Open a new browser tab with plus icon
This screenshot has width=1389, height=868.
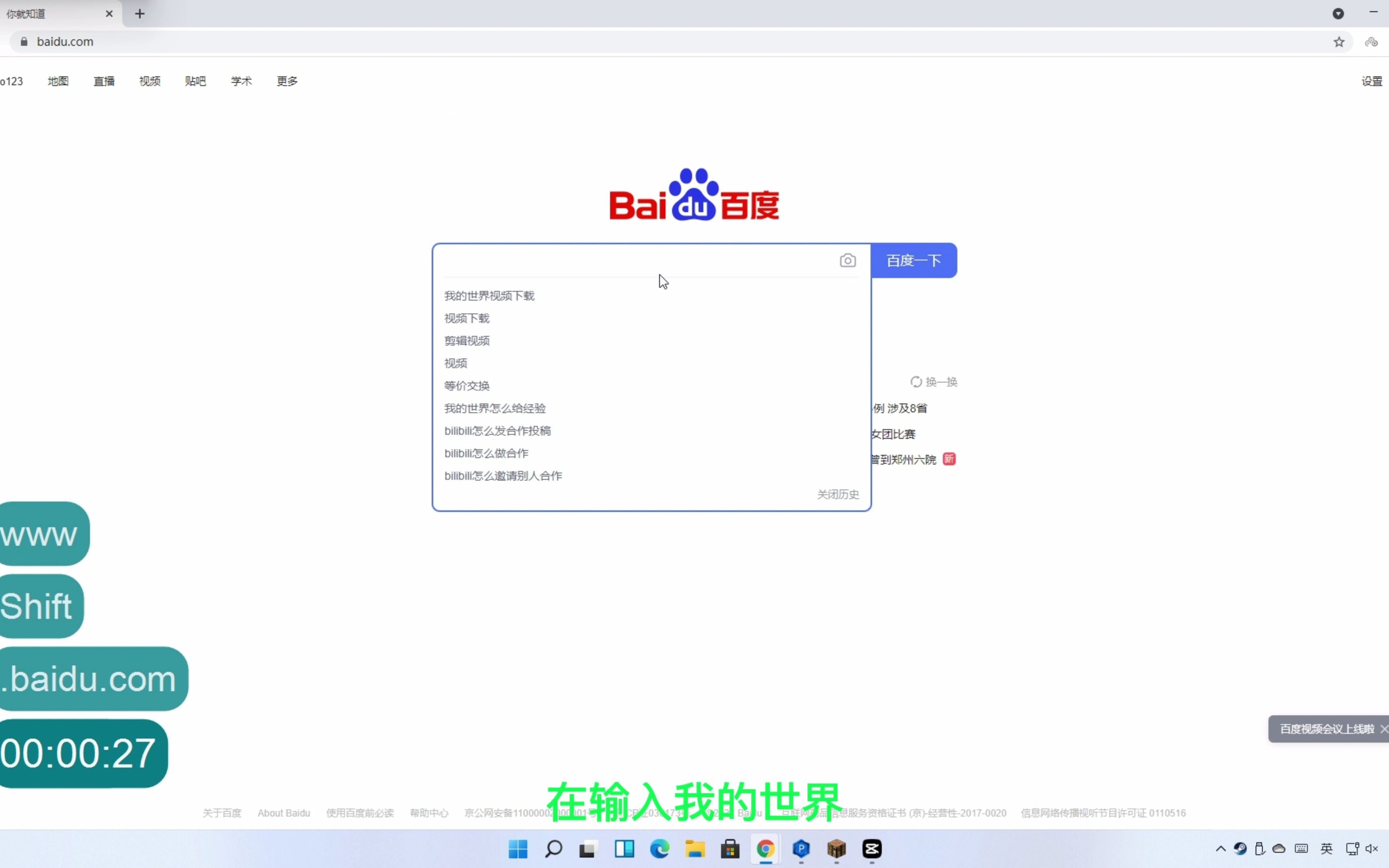139,14
